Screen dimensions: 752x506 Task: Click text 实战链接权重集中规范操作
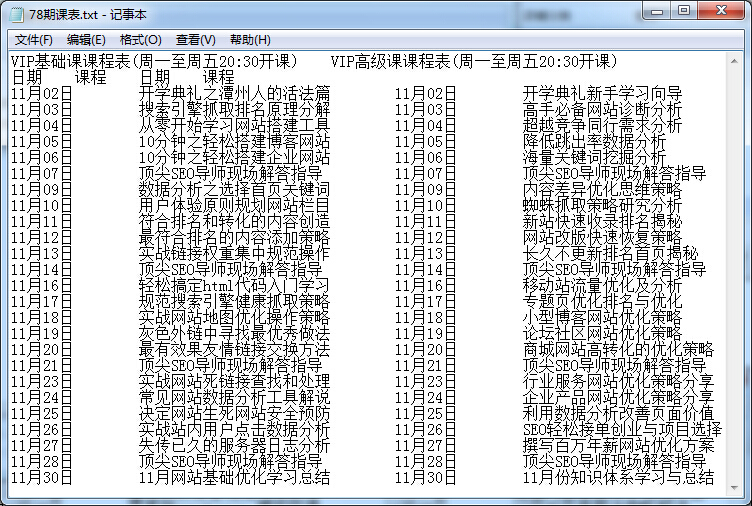click(x=234, y=253)
